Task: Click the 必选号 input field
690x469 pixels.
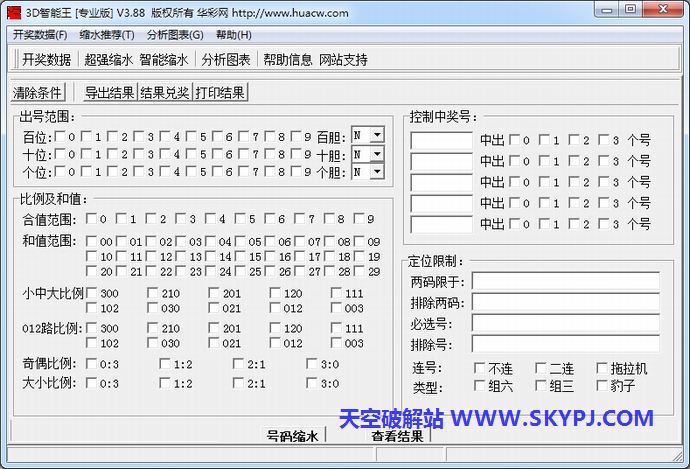Action: coord(565,324)
